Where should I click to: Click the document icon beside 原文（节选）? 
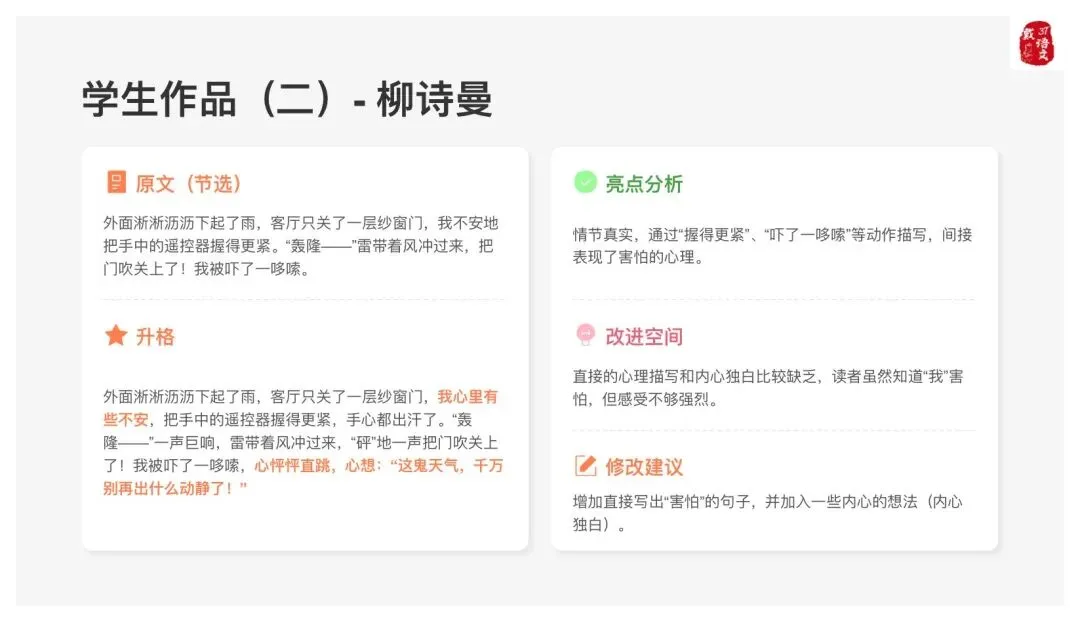click(116, 183)
